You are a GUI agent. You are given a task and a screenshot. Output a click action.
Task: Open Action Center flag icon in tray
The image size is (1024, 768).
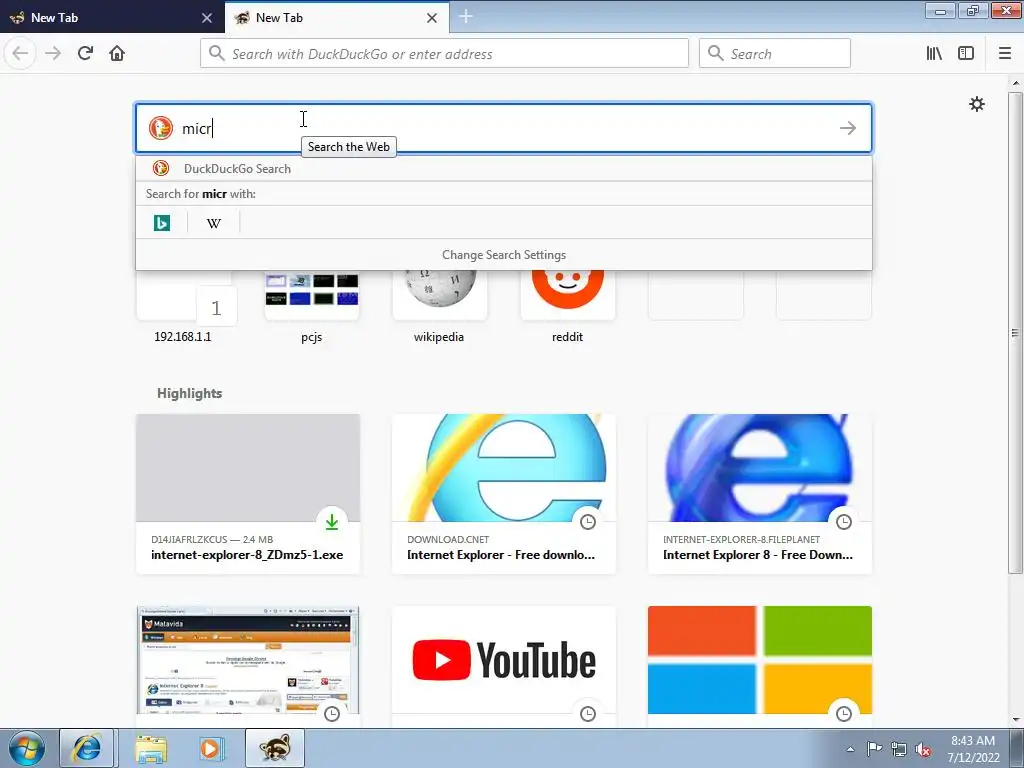tap(874, 749)
